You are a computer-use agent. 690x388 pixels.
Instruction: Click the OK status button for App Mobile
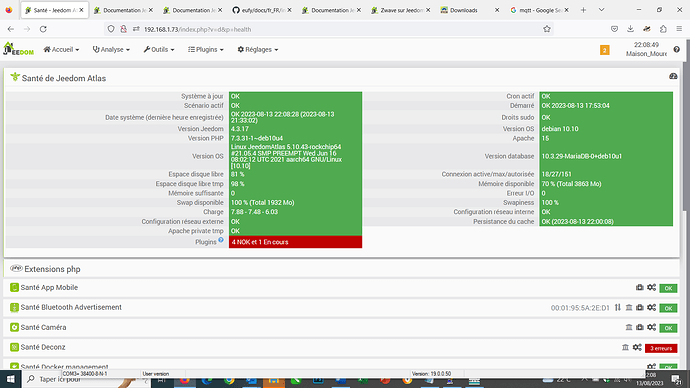click(x=668, y=288)
